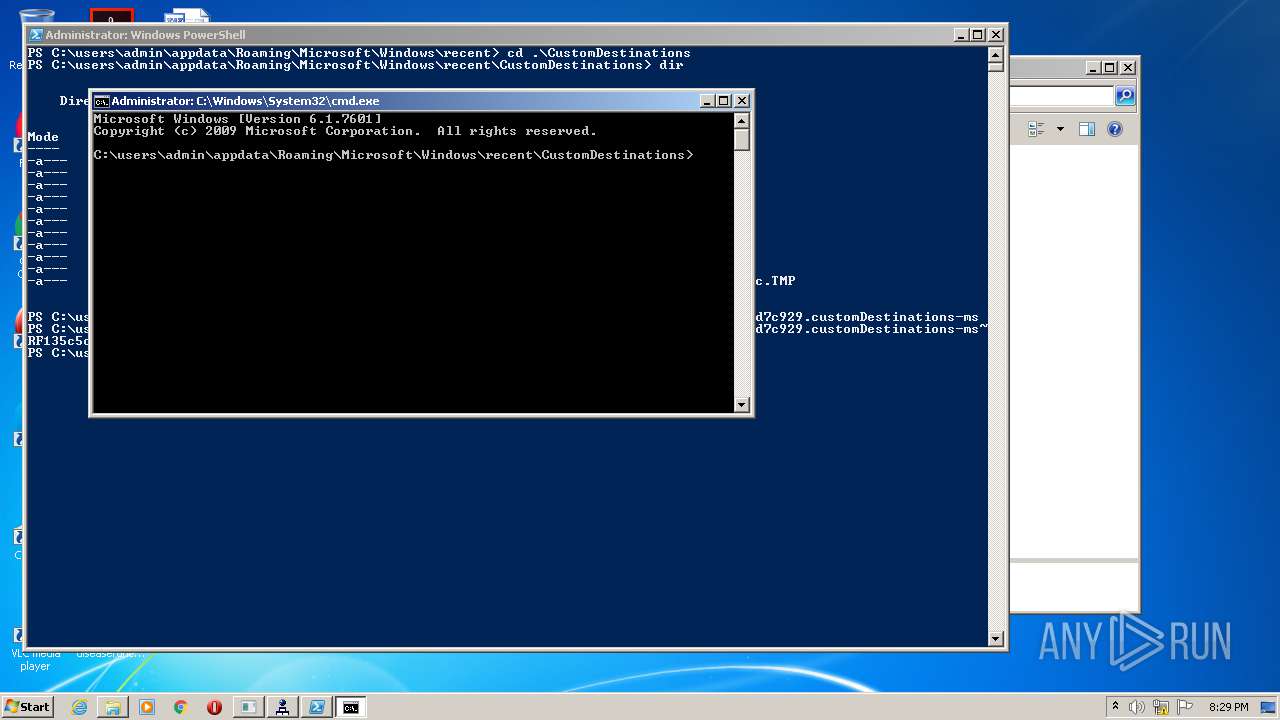Image resolution: width=1280 pixels, height=720 pixels.
Task: Click the Explorer window search field
Action: click(1062, 96)
